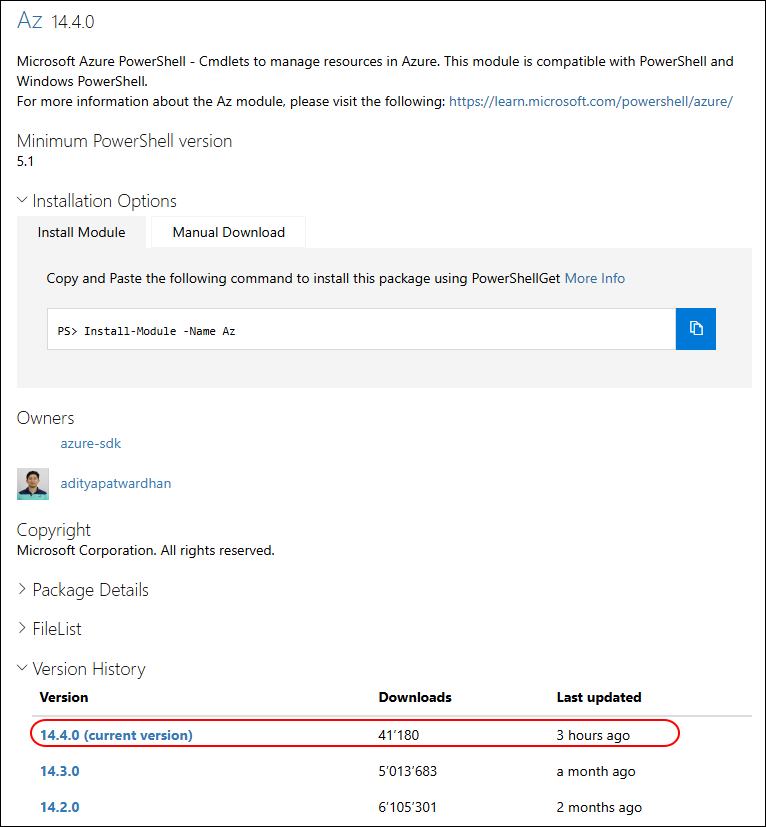Switch to the Manual Download tab

(228, 232)
